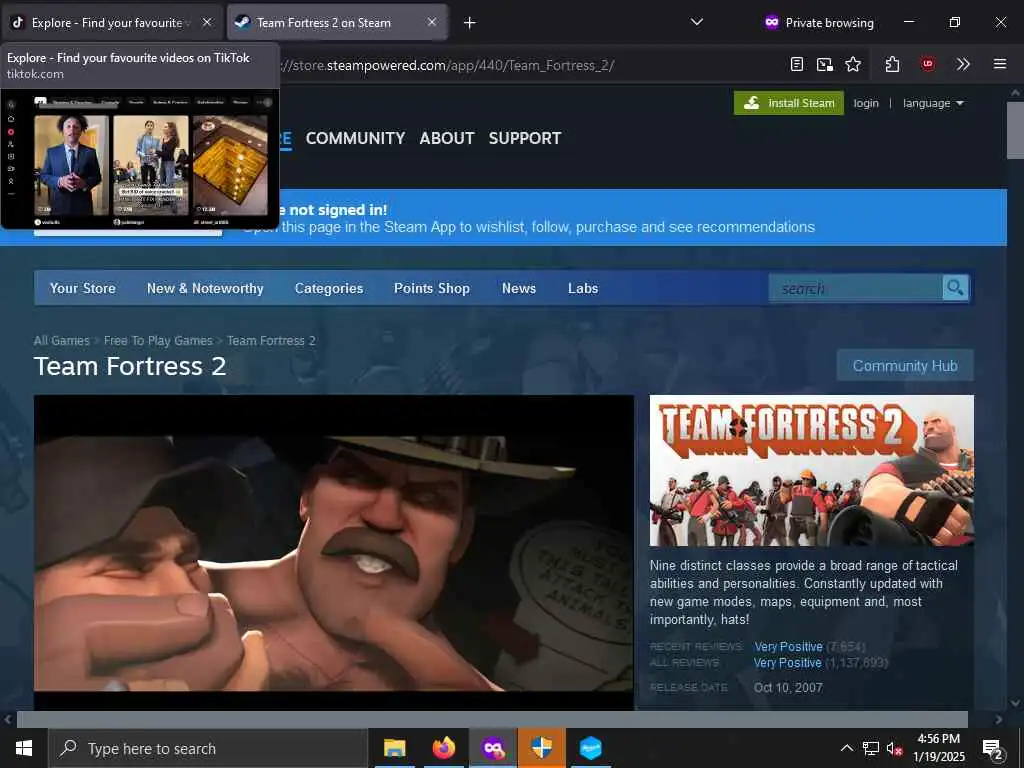
Task: Click the muted volume tray icon
Action: (895, 748)
